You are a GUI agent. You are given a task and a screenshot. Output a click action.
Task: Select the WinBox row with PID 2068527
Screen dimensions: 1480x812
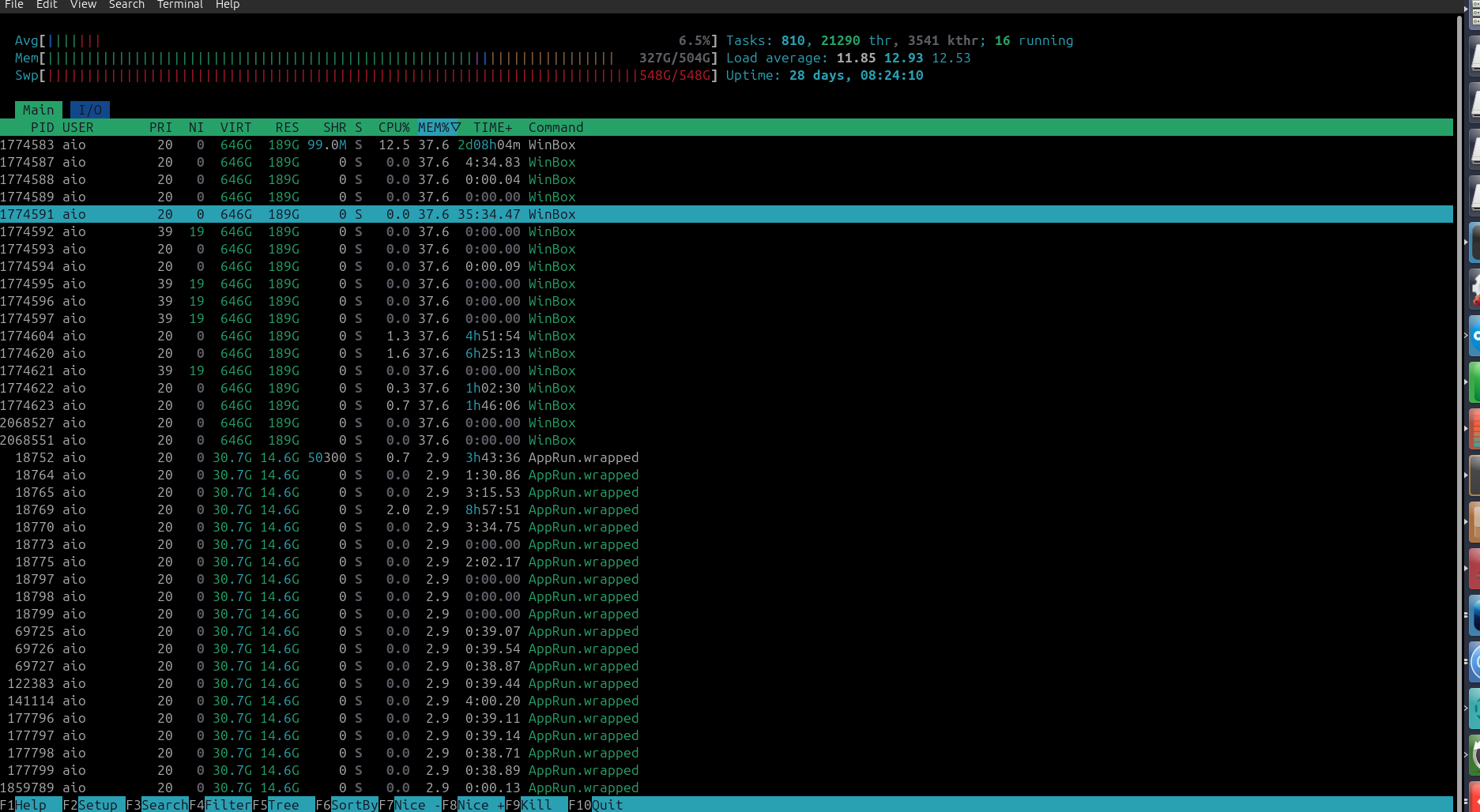[726, 423]
